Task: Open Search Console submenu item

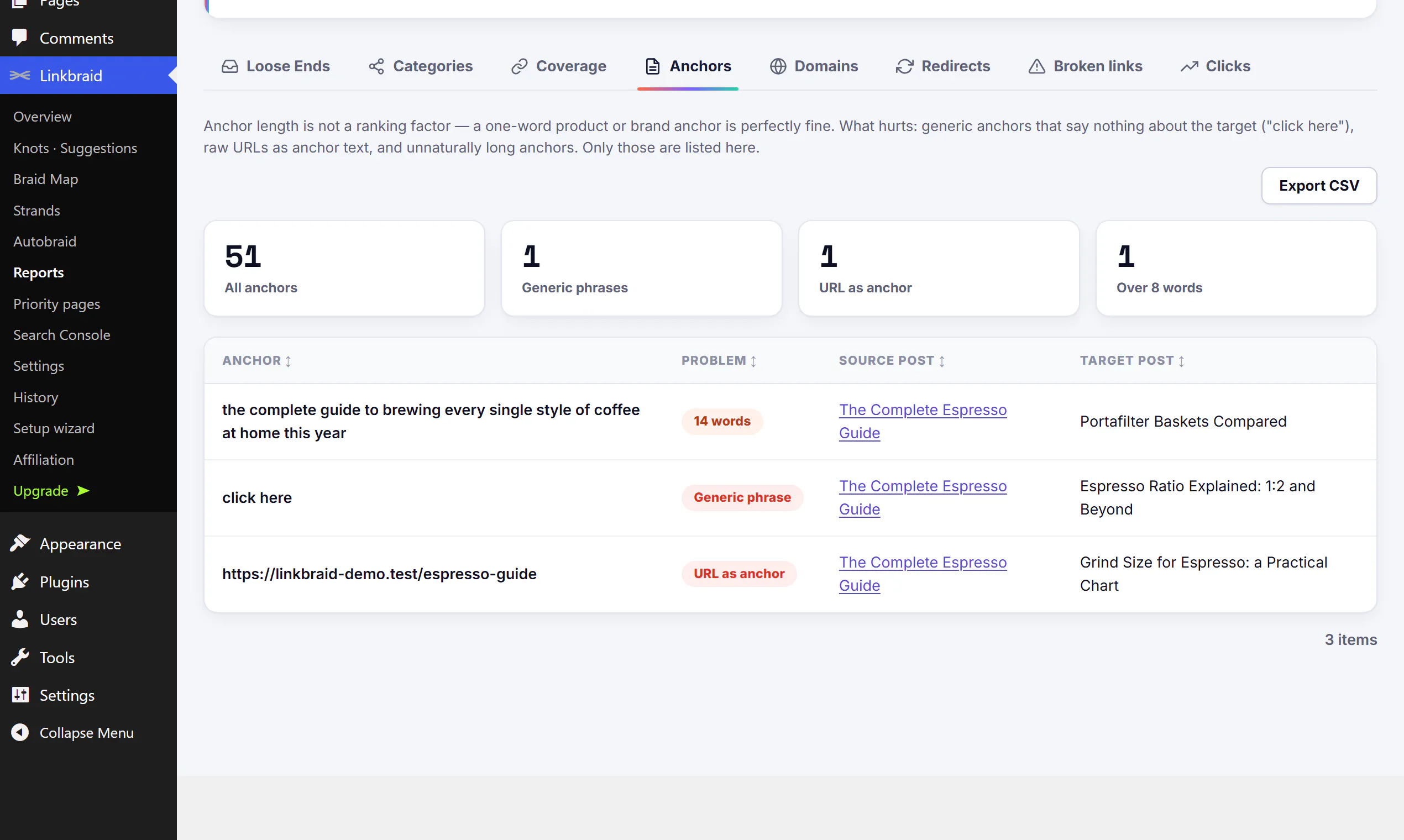Action: [x=62, y=334]
